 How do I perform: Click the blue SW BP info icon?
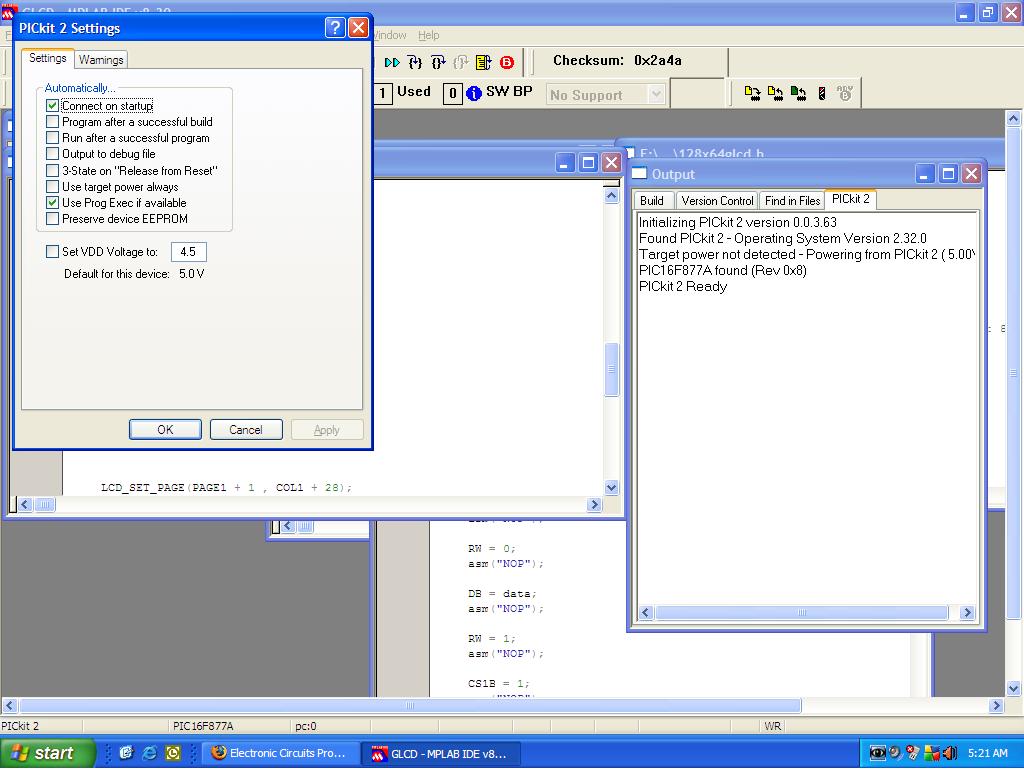point(474,93)
